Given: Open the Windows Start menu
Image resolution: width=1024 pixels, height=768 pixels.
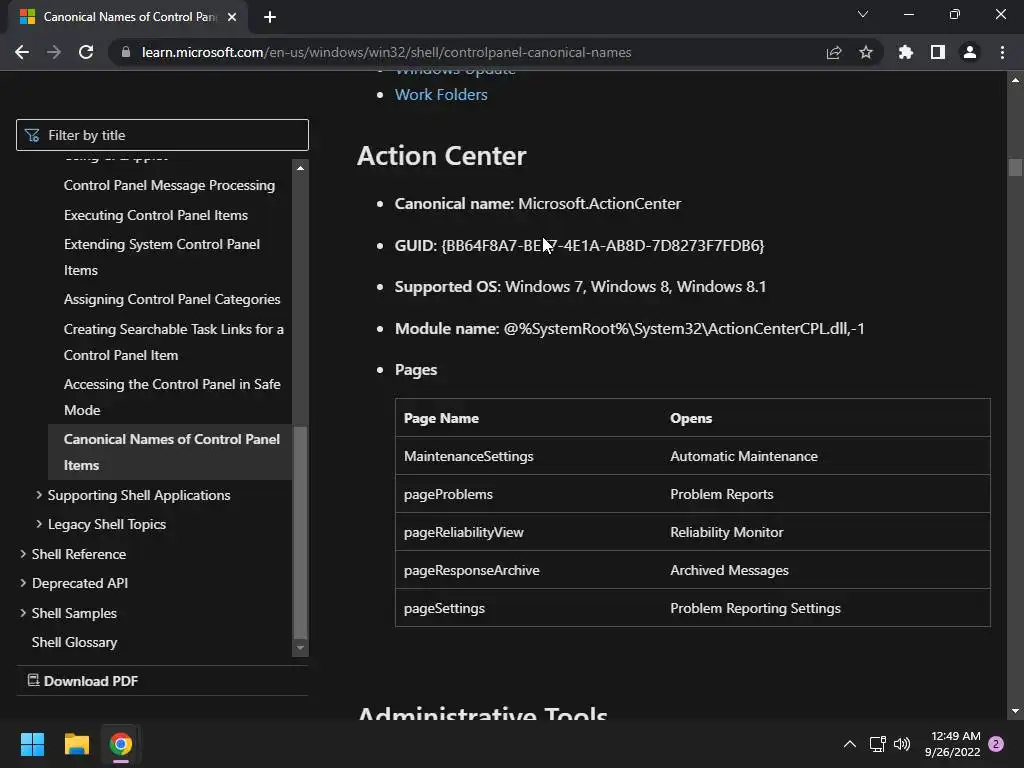Looking at the screenshot, I should click(32, 744).
